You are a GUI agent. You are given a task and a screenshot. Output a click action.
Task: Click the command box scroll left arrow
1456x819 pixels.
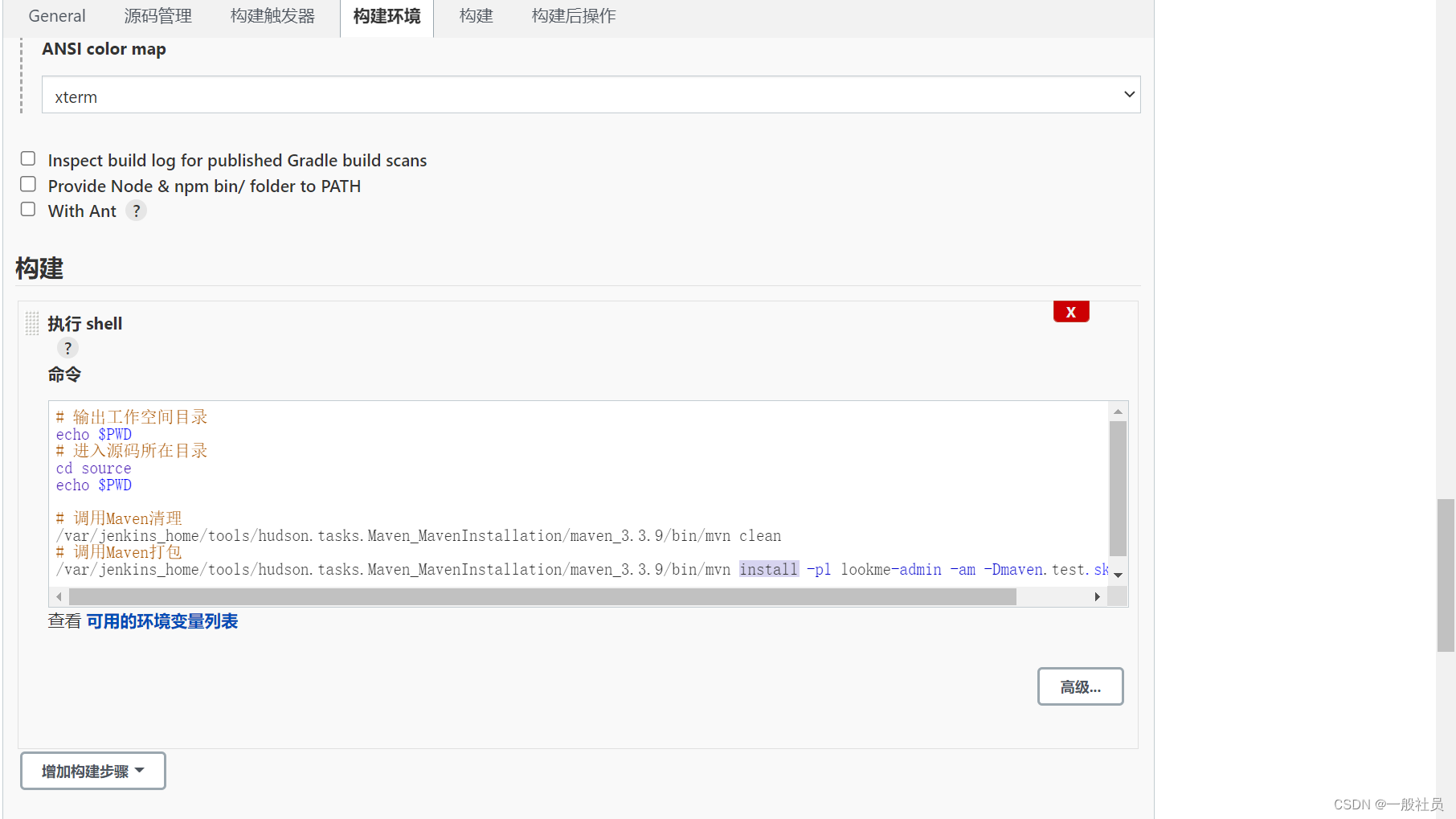tap(59, 596)
